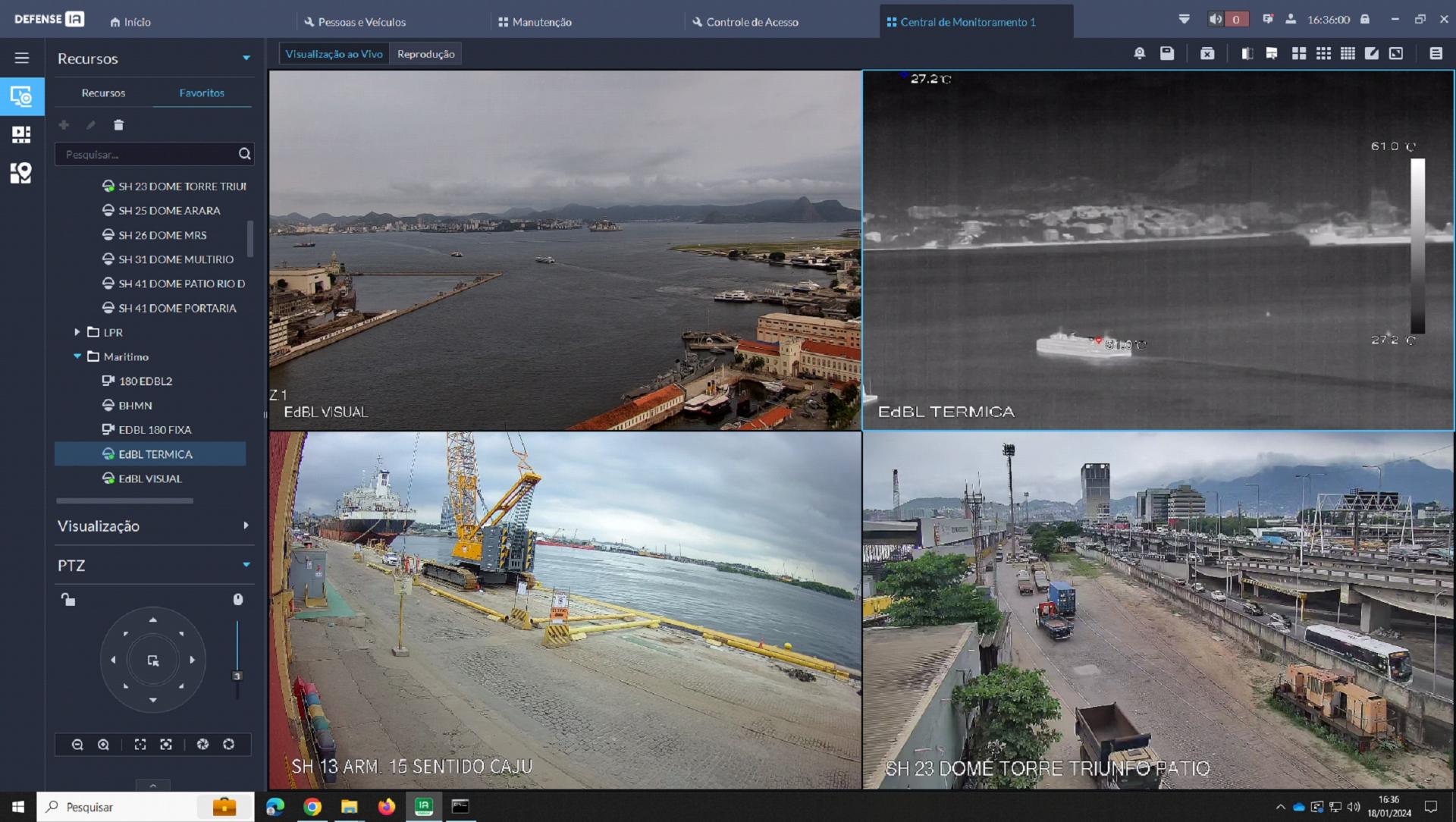Tilt PTZ camera up arrow
Screen dimensions: 1456x822
point(153,620)
